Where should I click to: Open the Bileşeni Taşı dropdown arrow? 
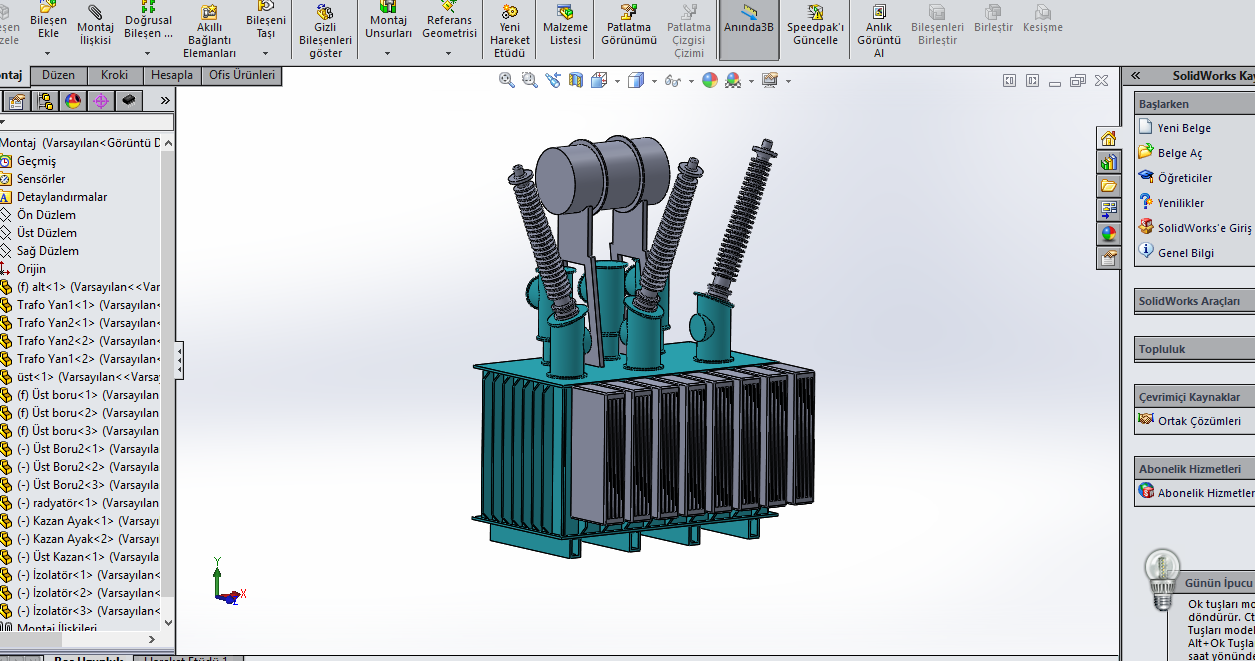[266, 53]
